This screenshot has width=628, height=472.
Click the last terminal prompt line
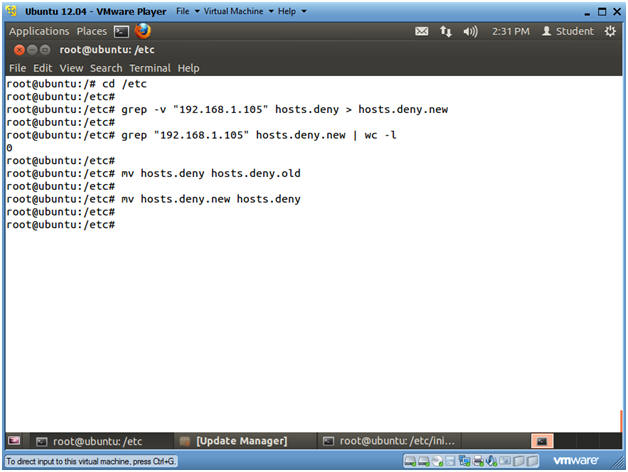(x=60, y=225)
